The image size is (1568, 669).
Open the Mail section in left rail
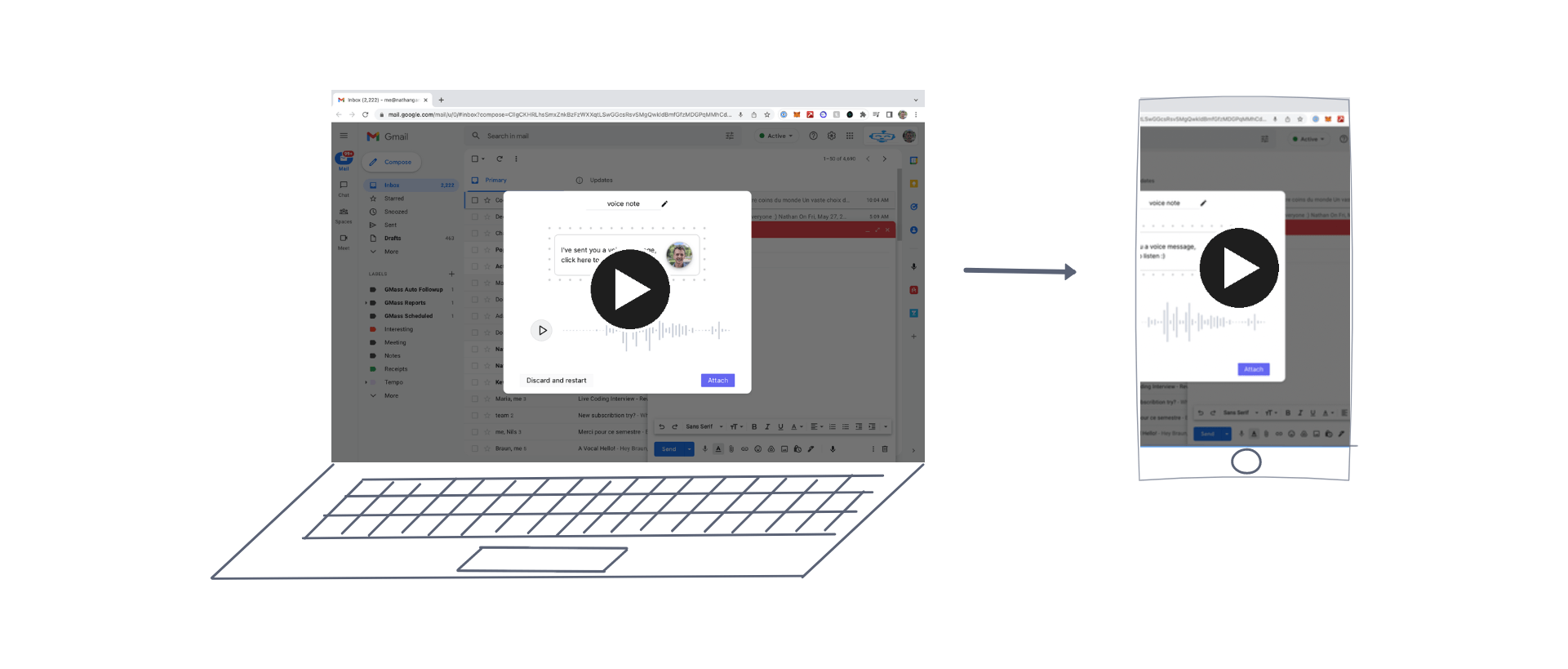pyautogui.click(x=344, y=160)
